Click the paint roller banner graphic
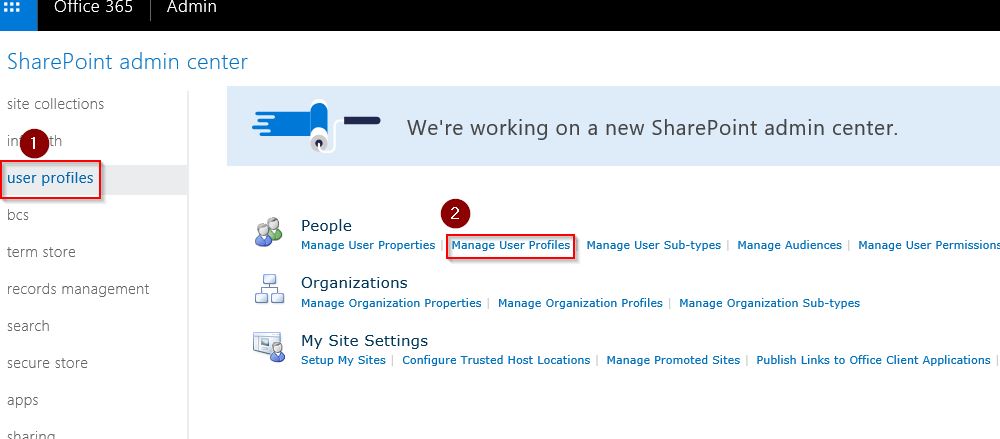1000x439 pixels. coord(316,126)
